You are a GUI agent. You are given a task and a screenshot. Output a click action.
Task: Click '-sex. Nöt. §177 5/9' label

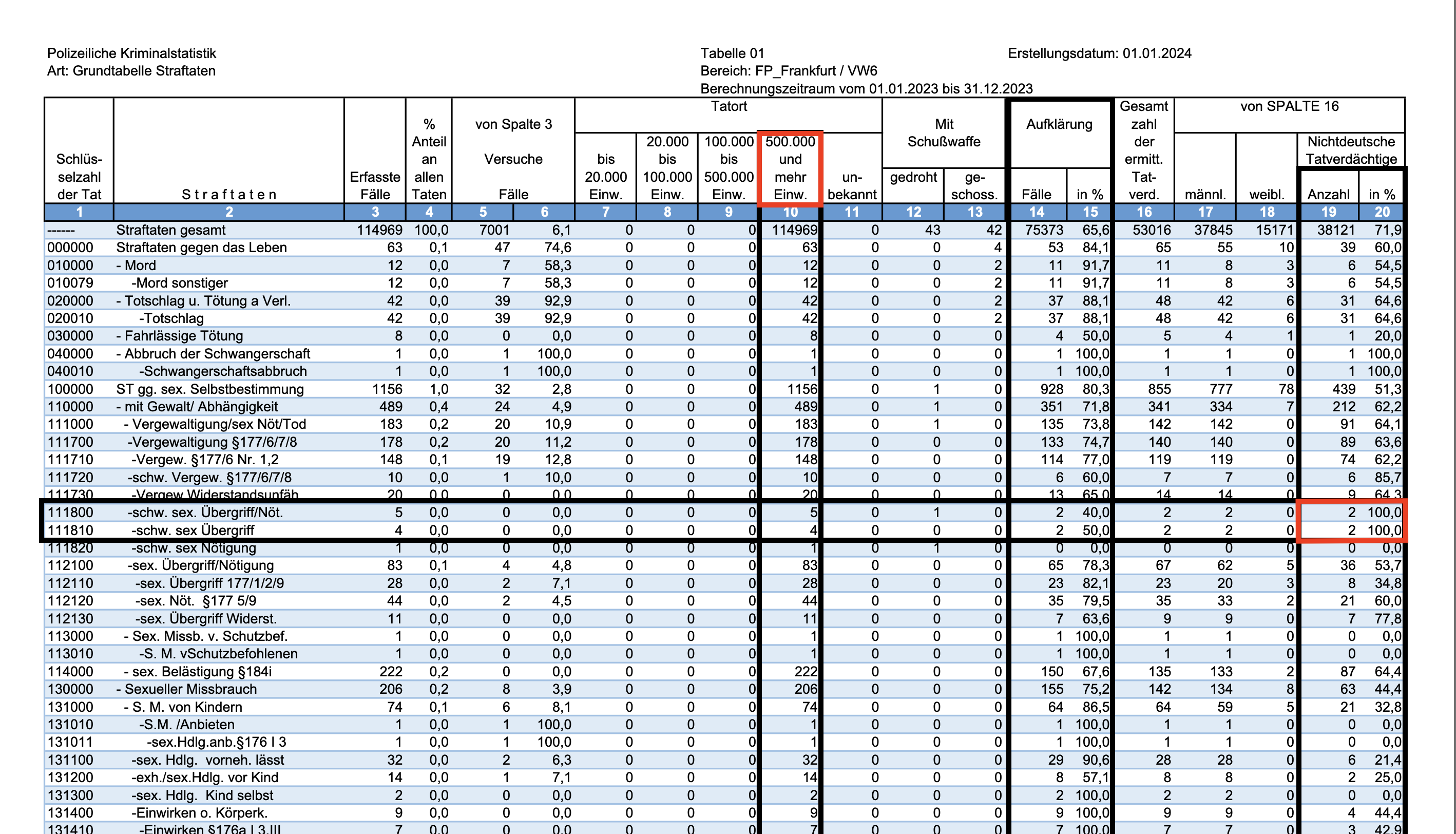pos(196,601)
